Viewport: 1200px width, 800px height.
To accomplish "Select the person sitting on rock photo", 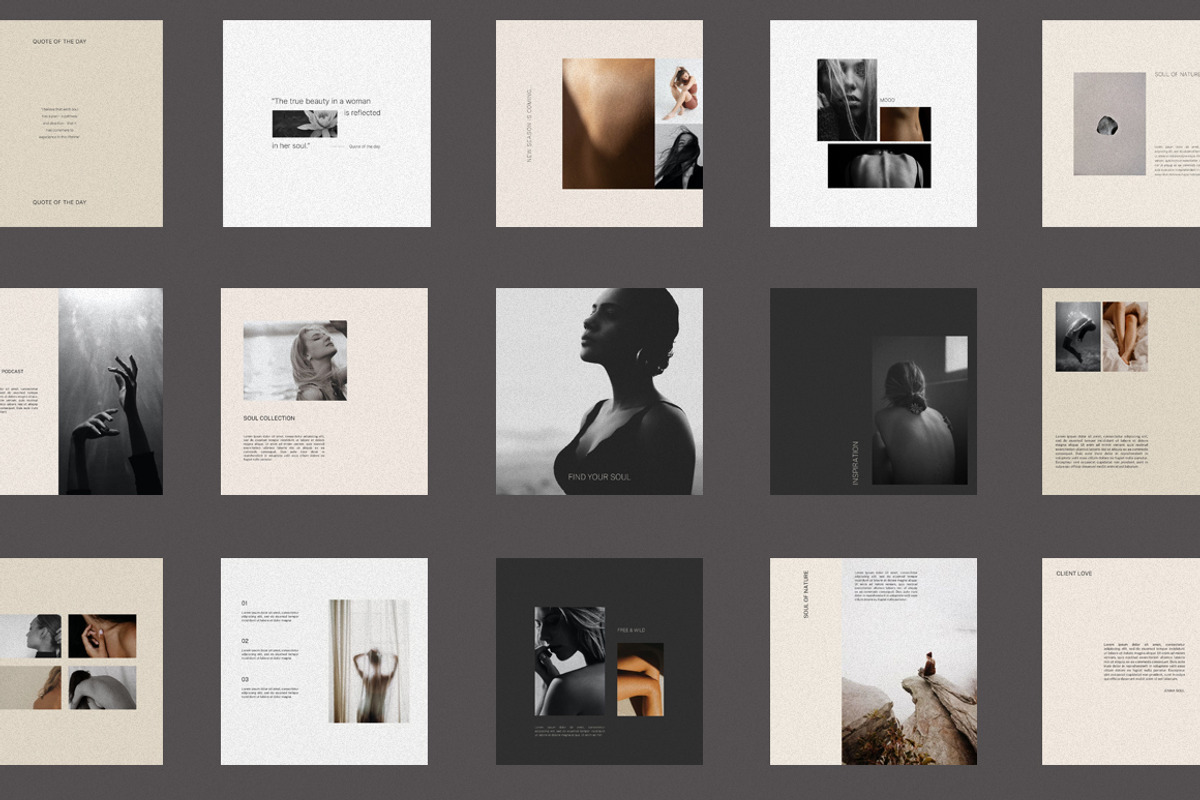I will coord(909,661).
